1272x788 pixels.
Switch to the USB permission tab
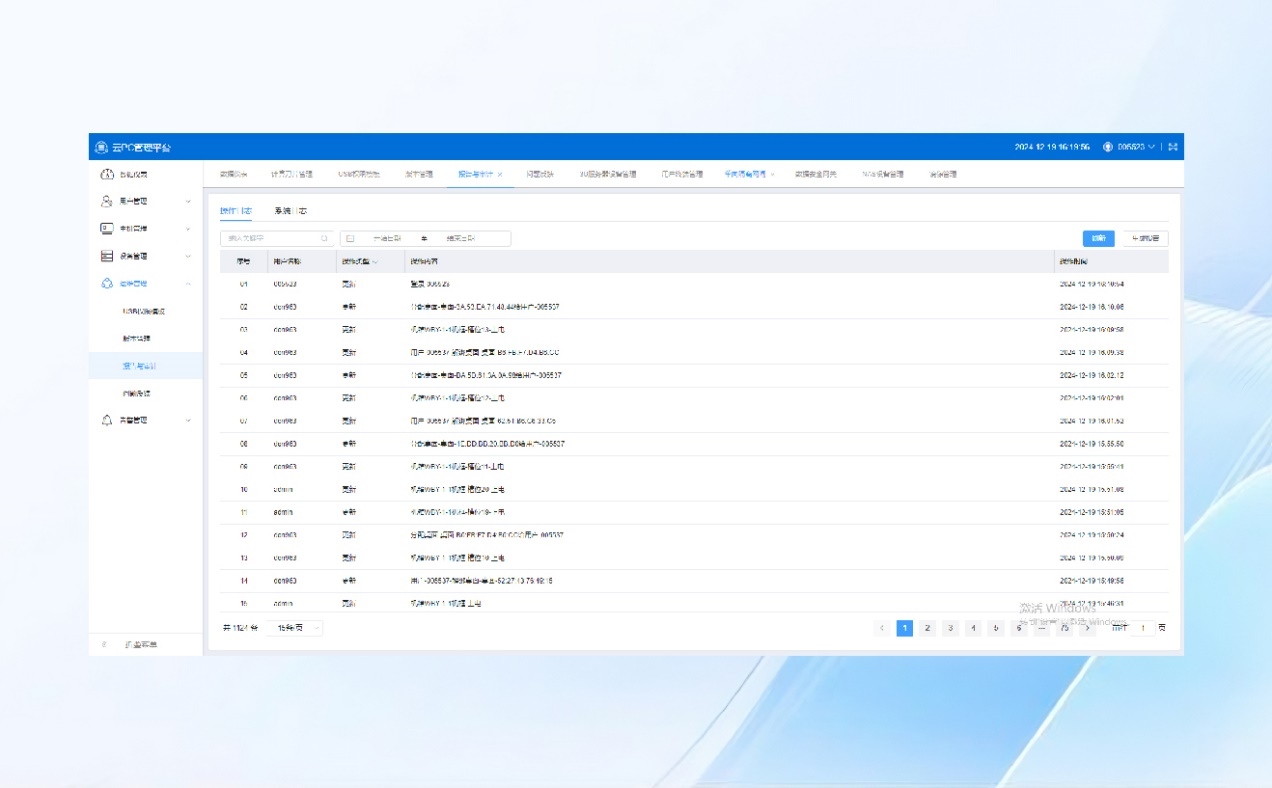(358, 174)
